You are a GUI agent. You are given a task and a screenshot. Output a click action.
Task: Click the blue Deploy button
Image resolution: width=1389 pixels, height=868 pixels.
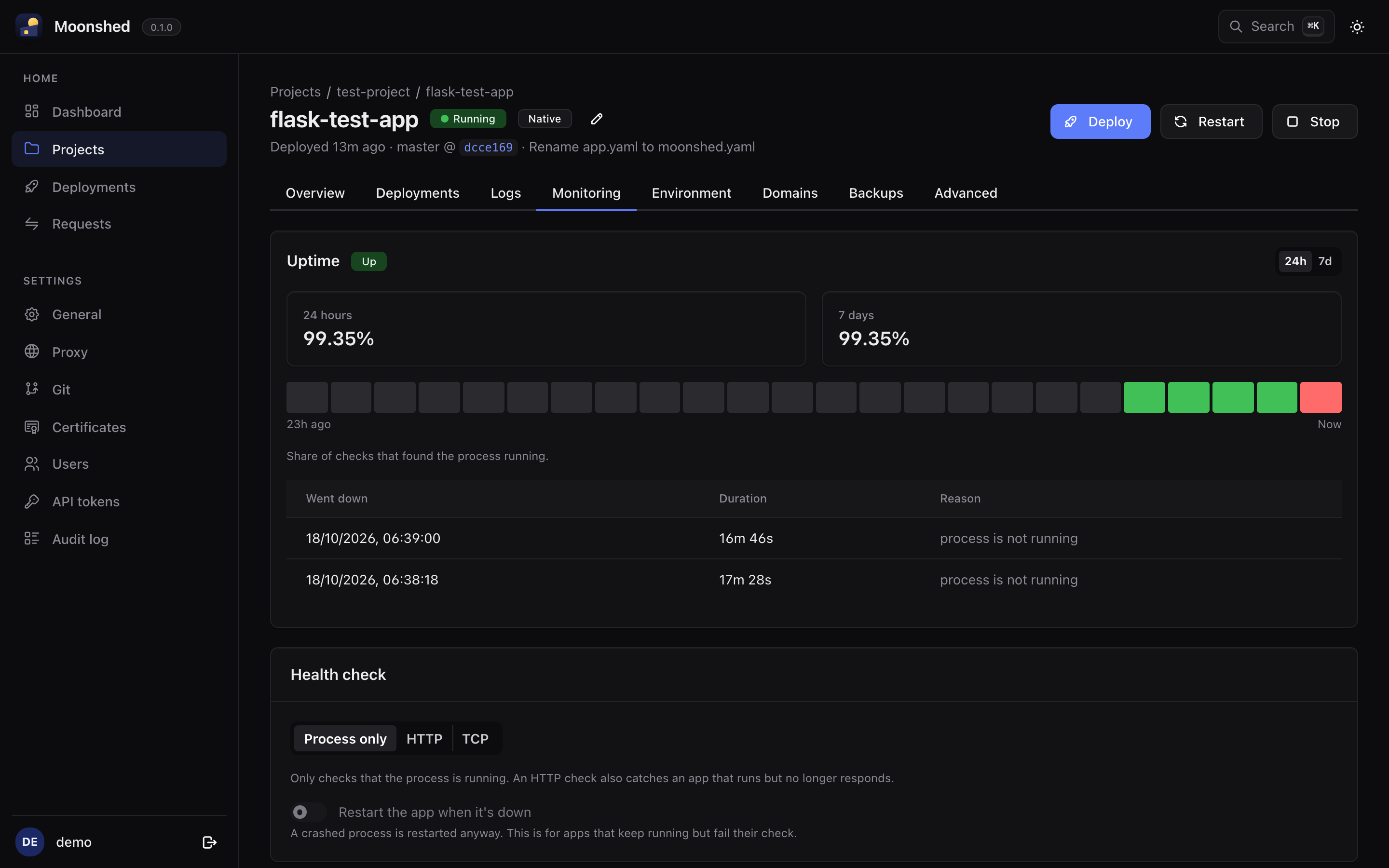(x=1100, y=122)
